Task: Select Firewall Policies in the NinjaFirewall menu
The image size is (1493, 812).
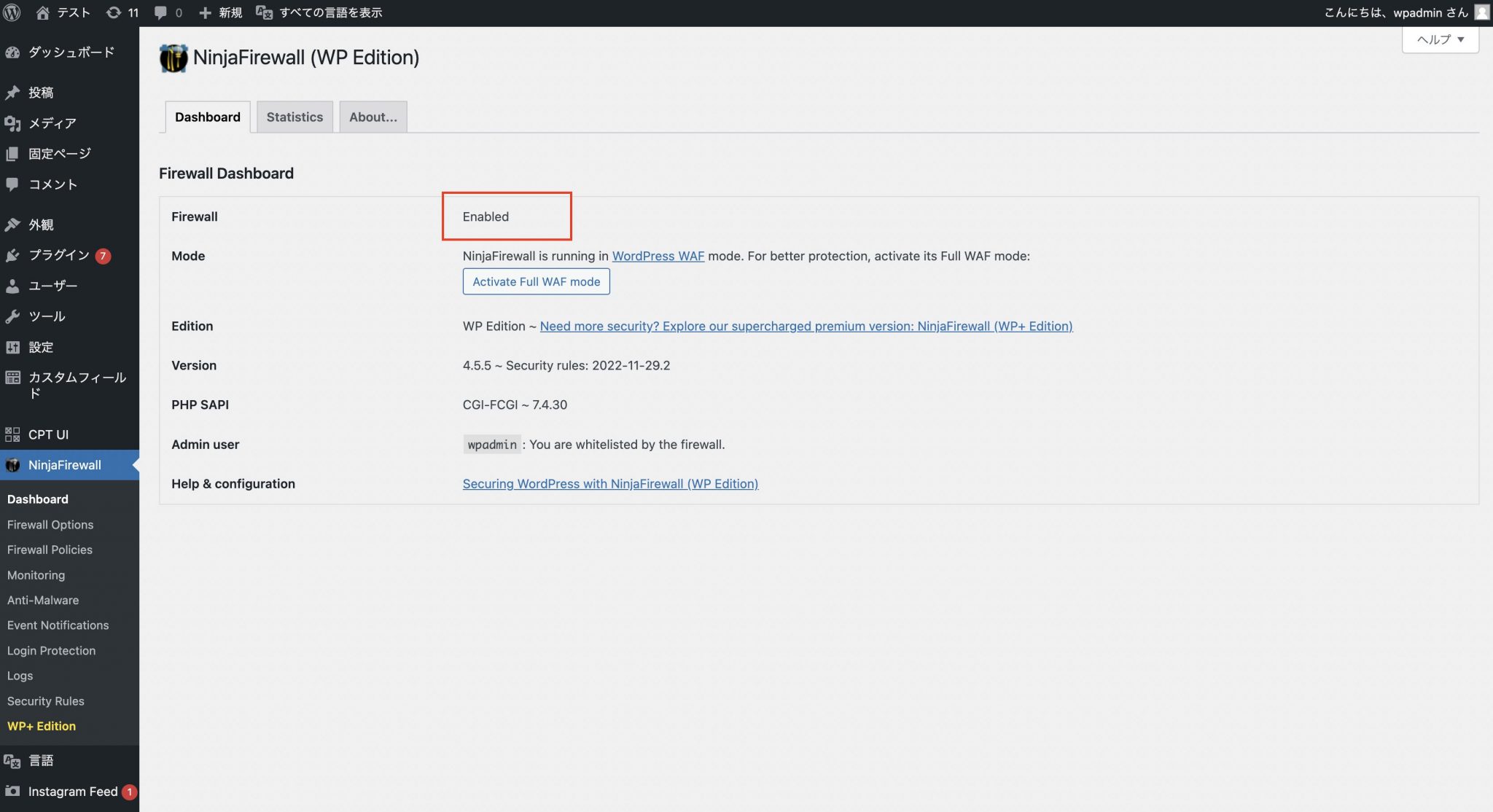Action: (x=50, y=550)
